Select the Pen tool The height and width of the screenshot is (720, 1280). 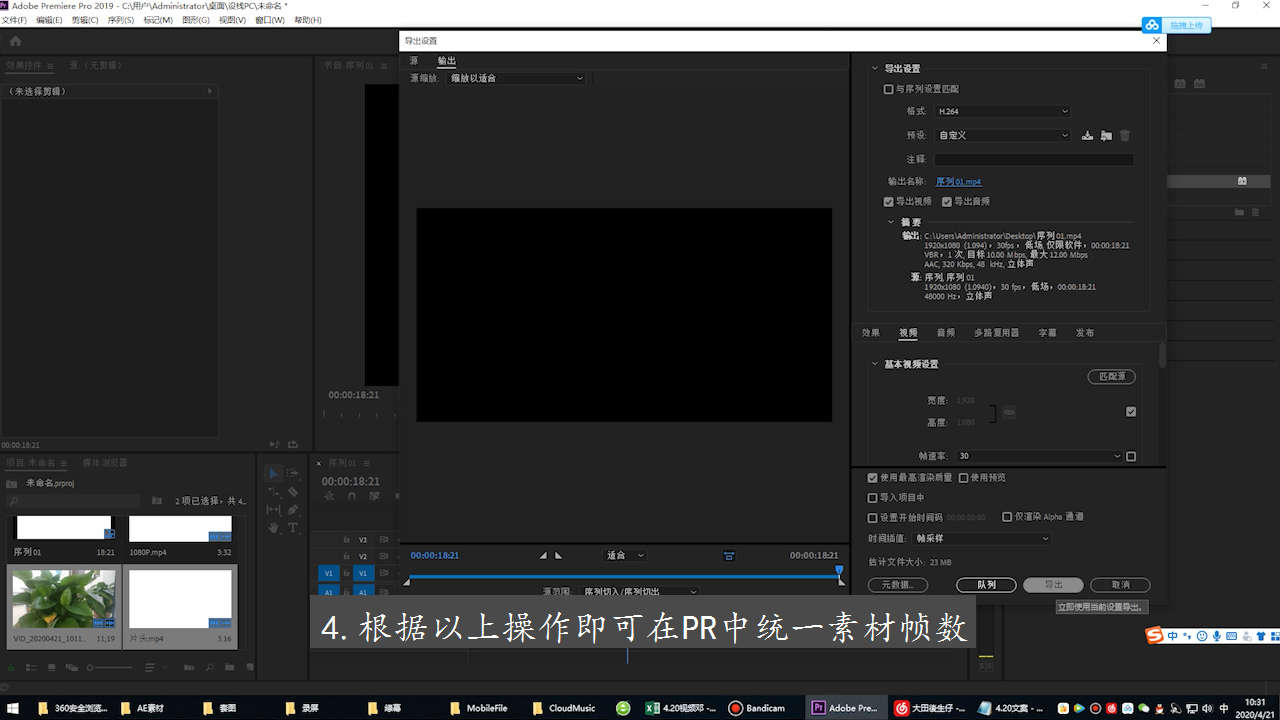click(293, 510)
